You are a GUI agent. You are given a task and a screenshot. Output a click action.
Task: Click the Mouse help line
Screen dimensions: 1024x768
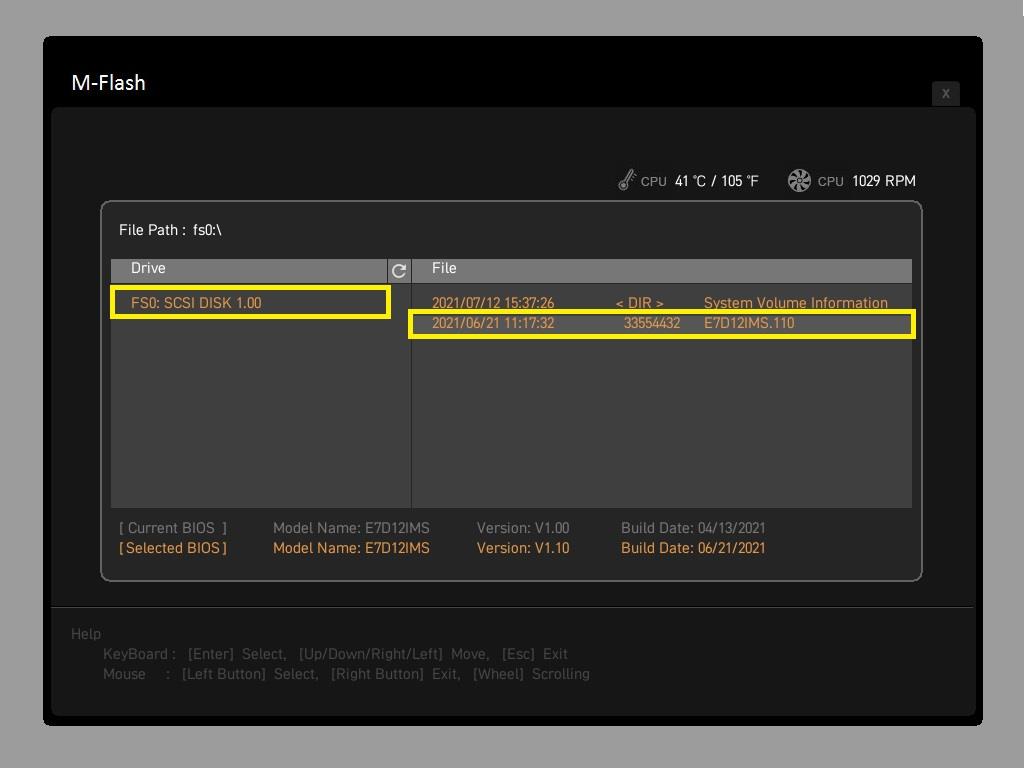(x=346, y=675)
